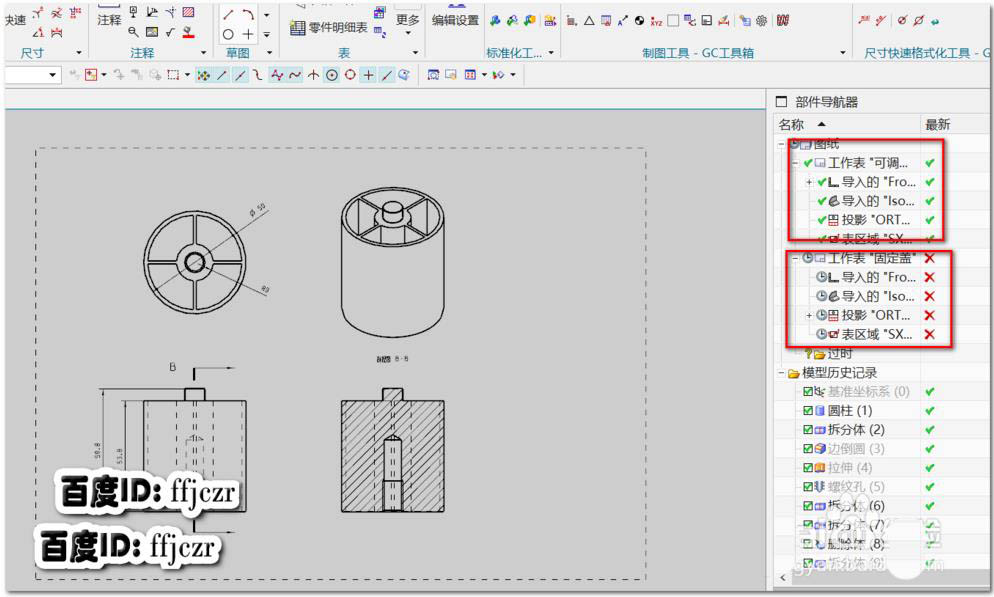Expand the 投影 "ORT..." node under 固定盖
Image resolution: width=994 pixels, height=597 pixels.
[x=809, y=316]
